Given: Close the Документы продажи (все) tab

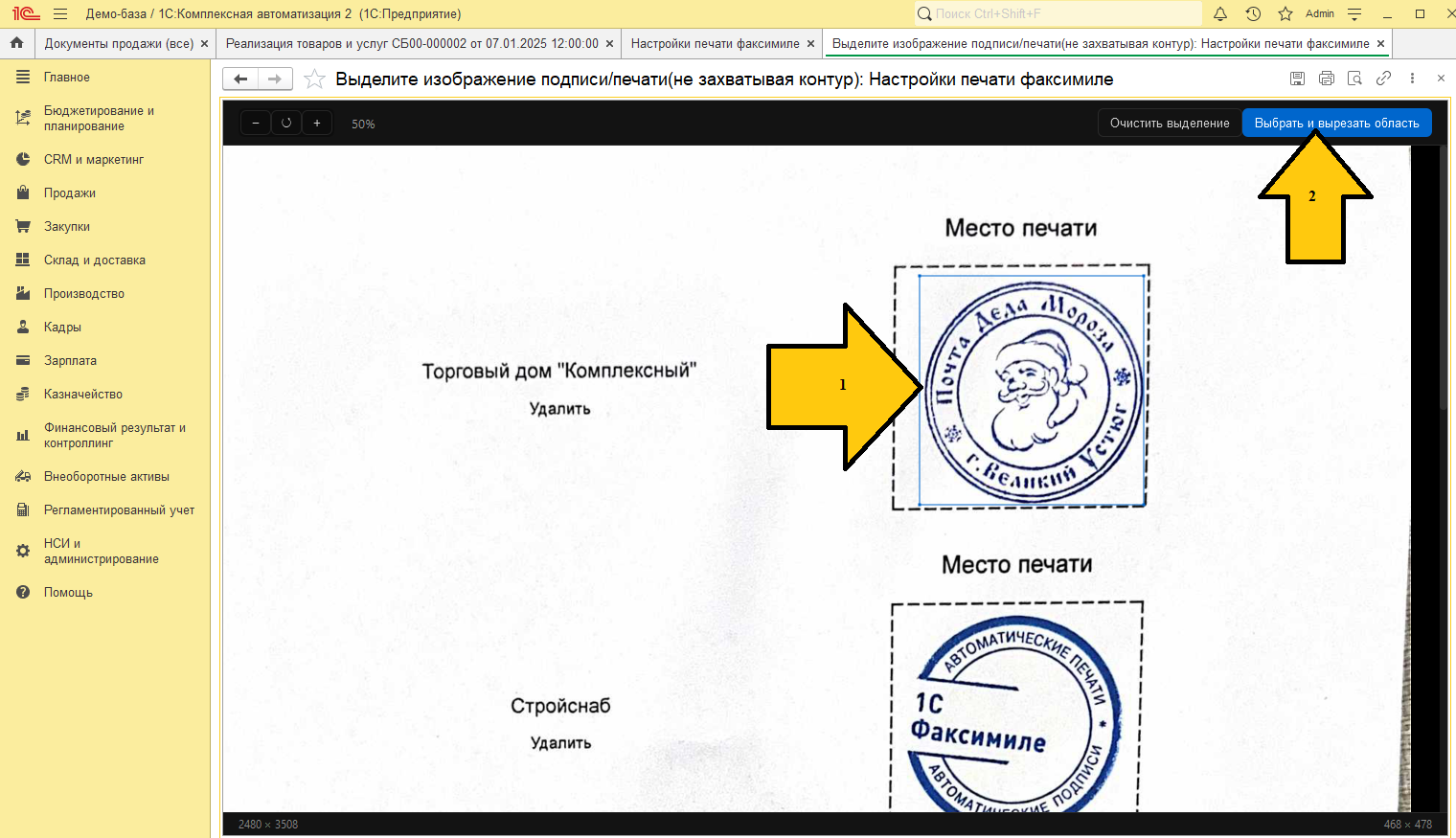Looking at the screenshot, I should point(204,44).
